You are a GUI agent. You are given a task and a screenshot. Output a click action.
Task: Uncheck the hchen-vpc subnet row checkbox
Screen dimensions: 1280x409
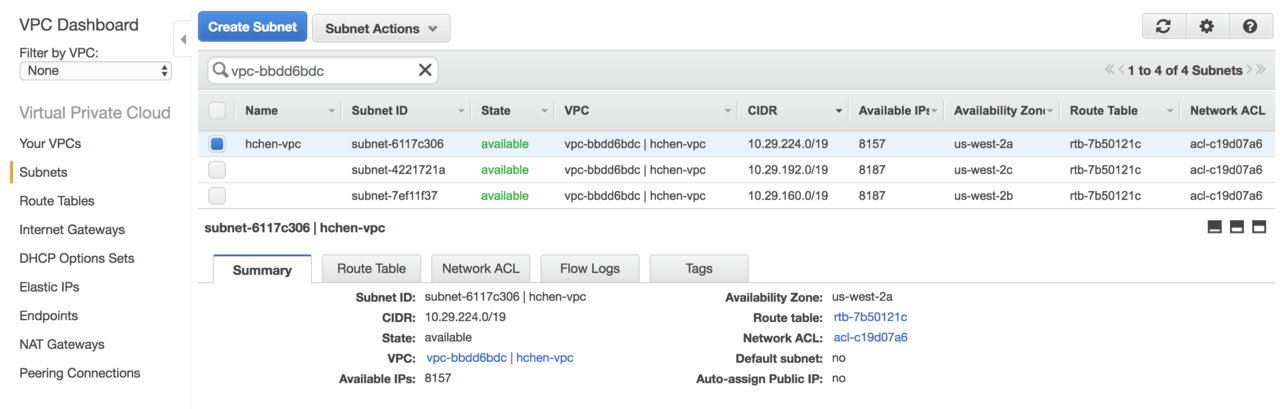pyautogui.click(x=217, y=144)
